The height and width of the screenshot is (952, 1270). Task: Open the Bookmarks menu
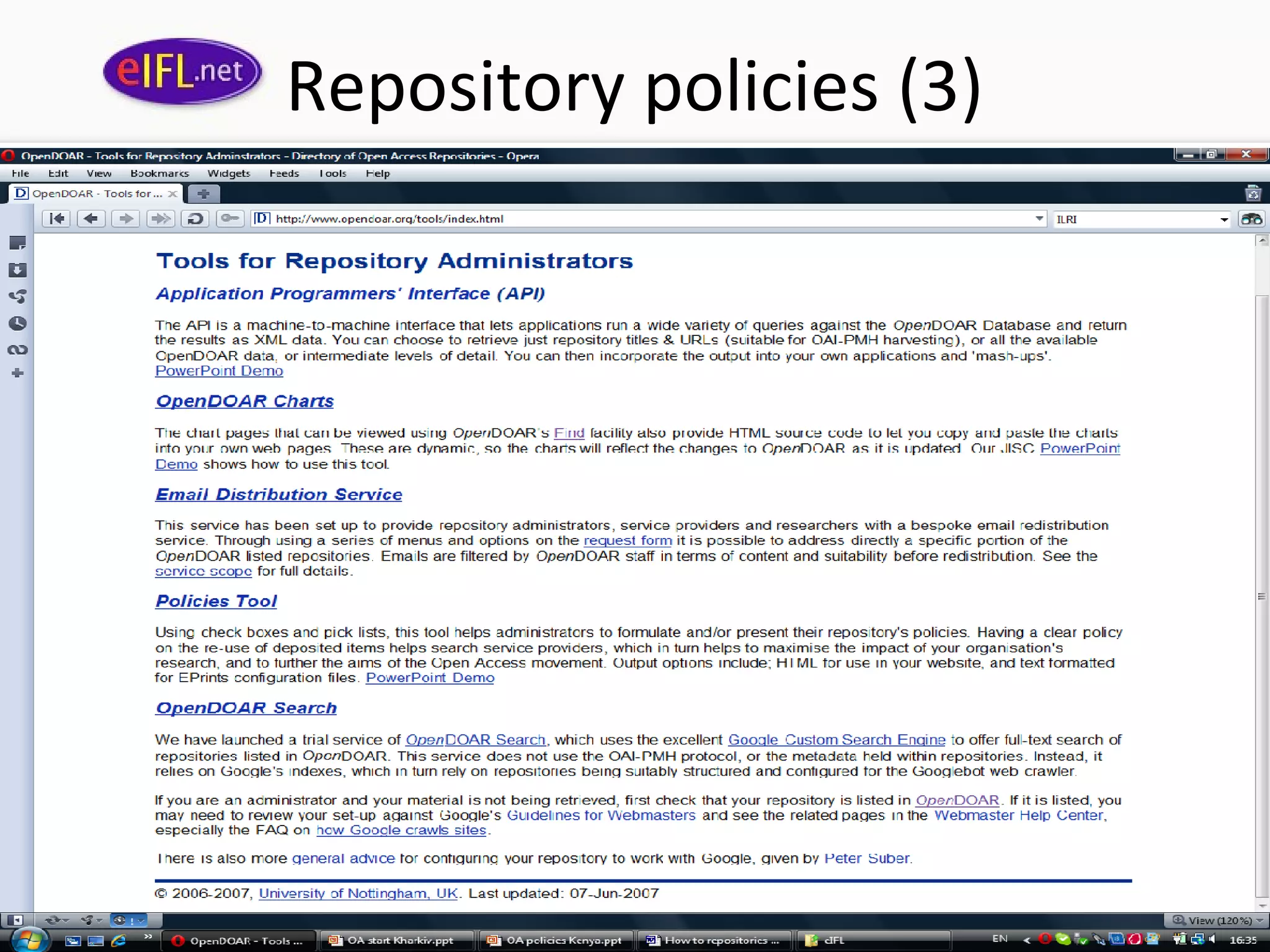[x=159, y=174]
